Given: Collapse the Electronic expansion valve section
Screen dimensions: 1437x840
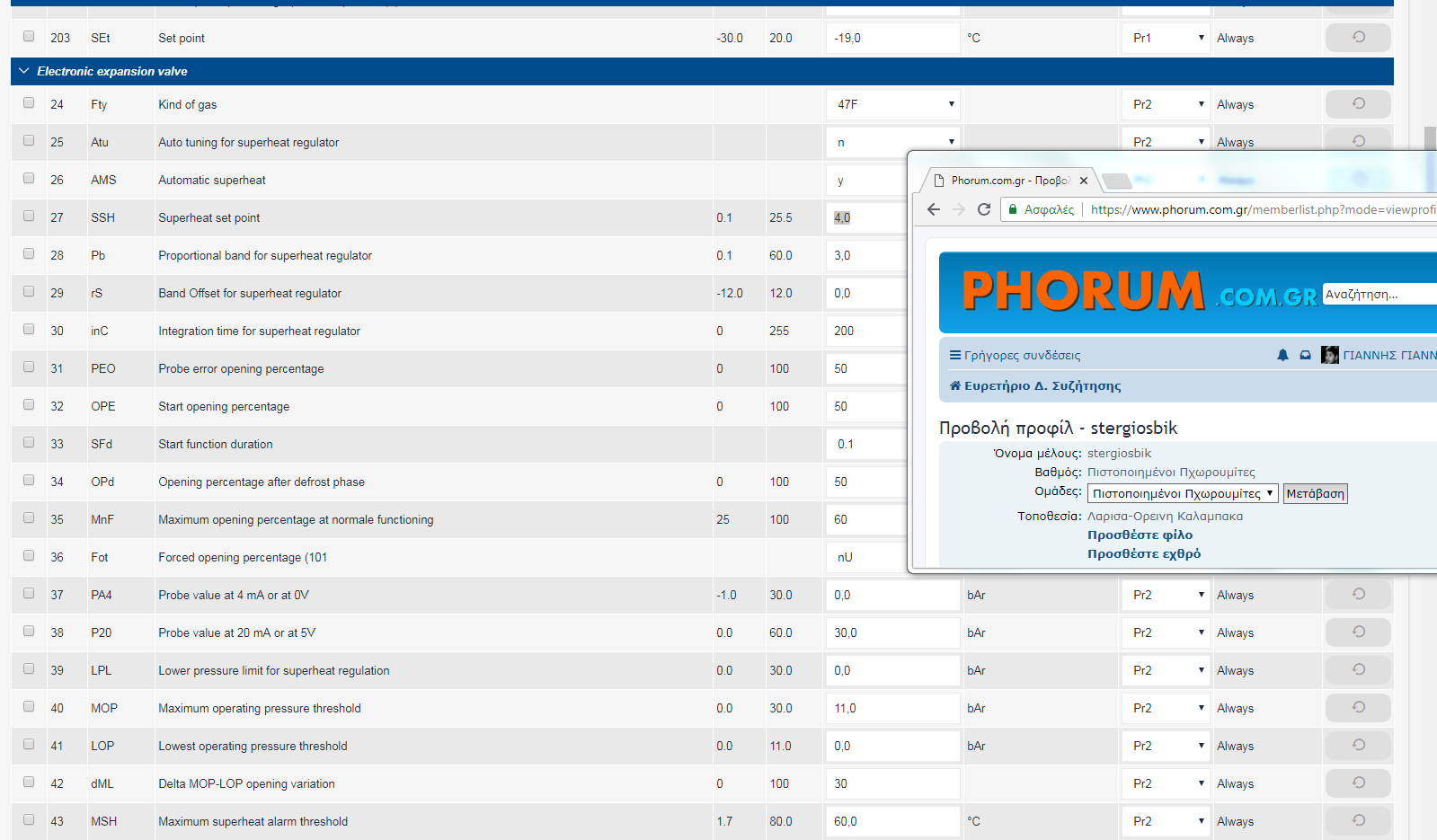Looking at the screenshot, I should click(24, 71).
